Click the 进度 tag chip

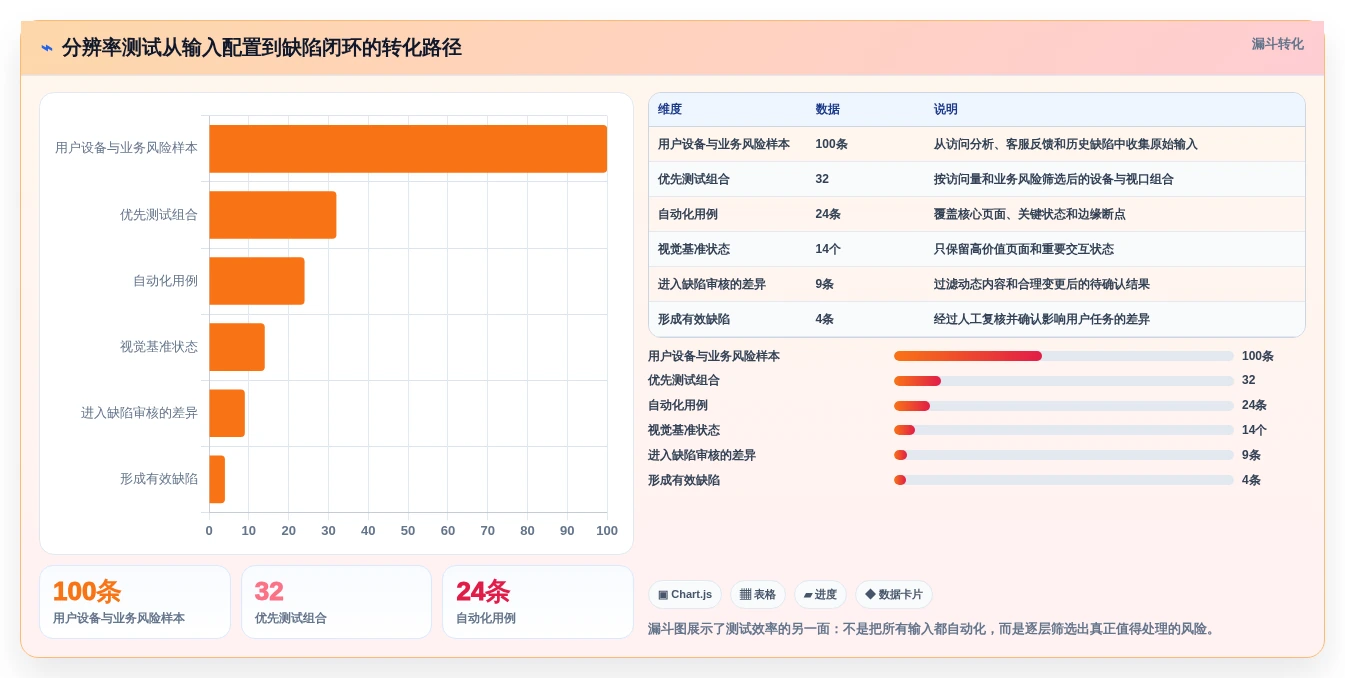[x=820, y=594]
